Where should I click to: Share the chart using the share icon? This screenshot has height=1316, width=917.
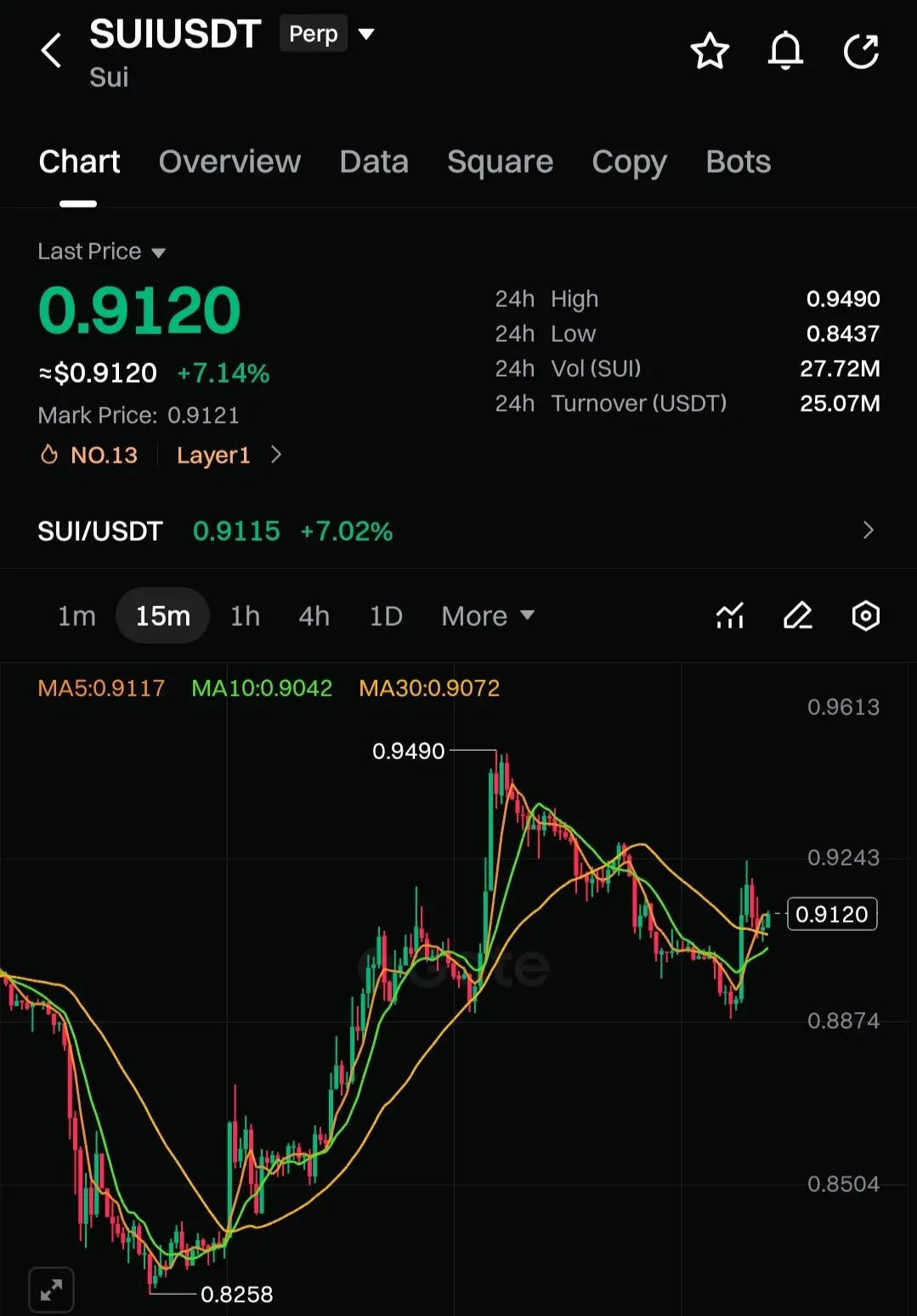tap(861, 51)
